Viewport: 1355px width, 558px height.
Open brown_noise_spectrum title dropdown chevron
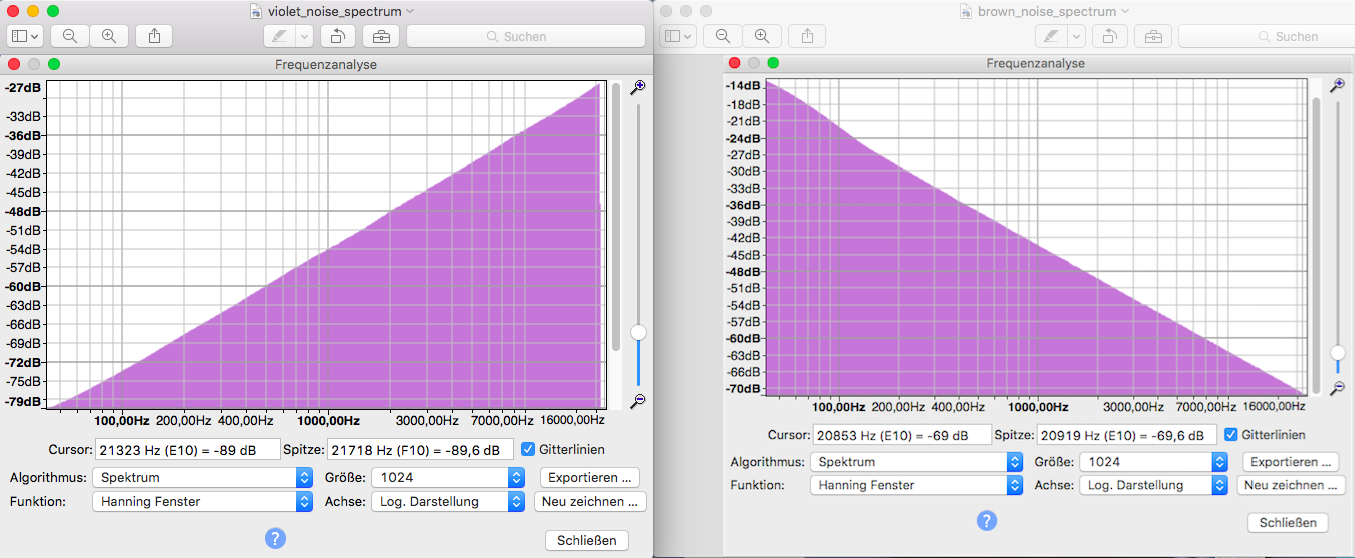click(x=1126, y=11)
